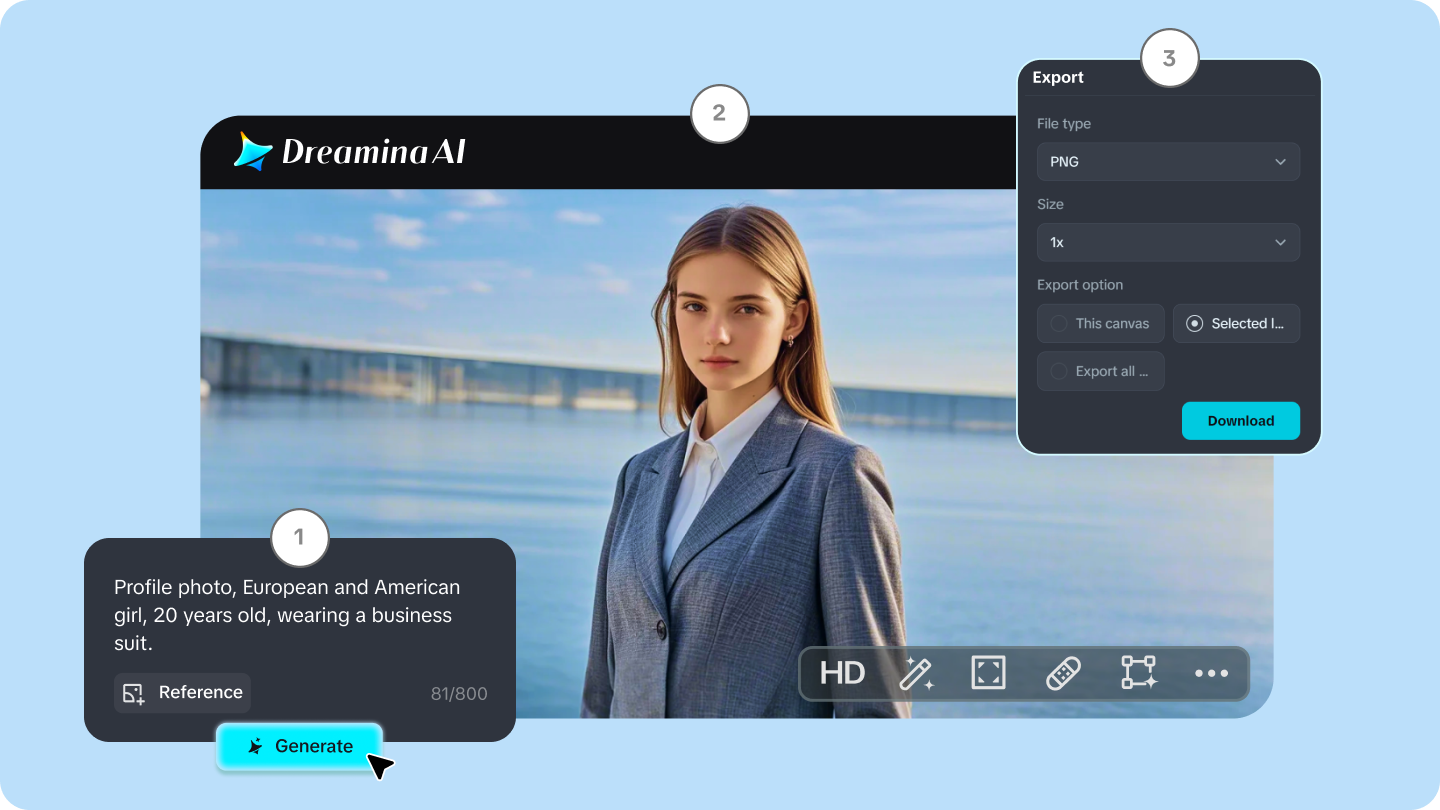The height and width of the screenshot is (810, 1440).
Task: Open the File type dropdown showing PNG
Action: coord(1168,162)
